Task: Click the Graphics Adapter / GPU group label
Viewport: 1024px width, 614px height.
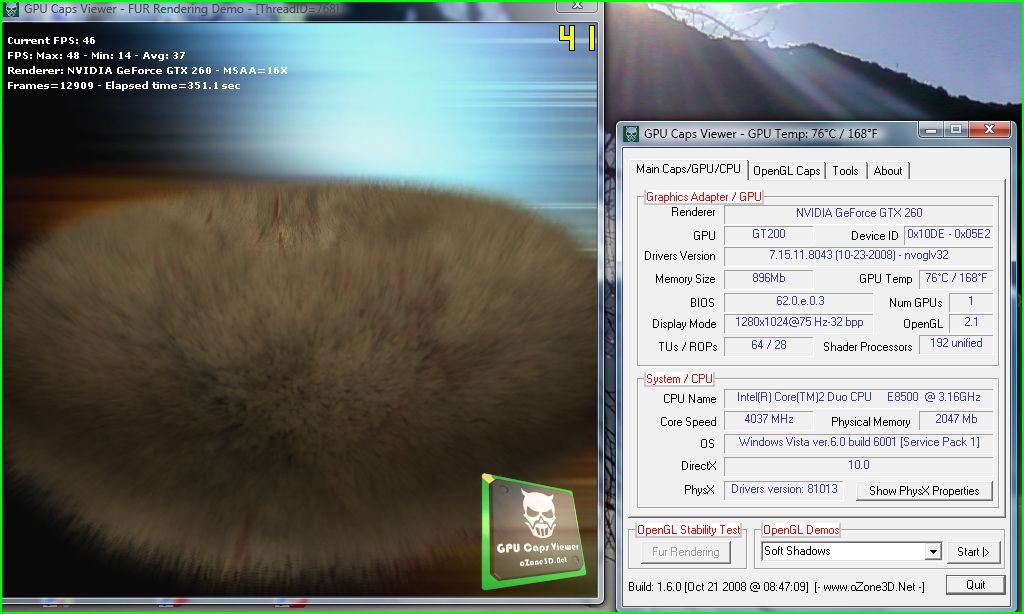Action: (x=703, y=197)
